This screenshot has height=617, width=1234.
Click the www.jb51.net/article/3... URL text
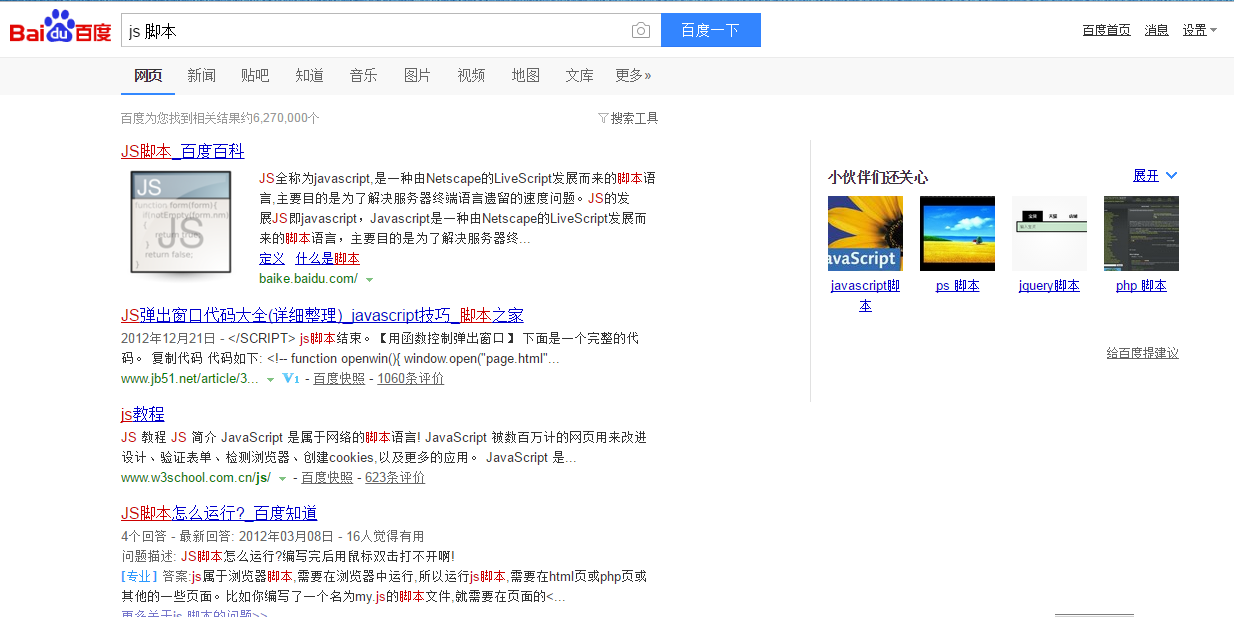click(x=190, y=379)
